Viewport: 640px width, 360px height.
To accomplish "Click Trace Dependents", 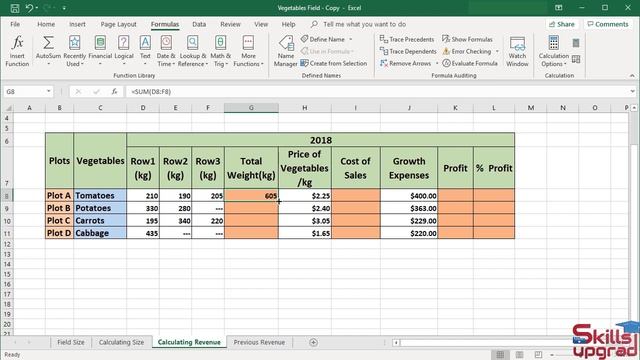I will [x=408, y=51].
